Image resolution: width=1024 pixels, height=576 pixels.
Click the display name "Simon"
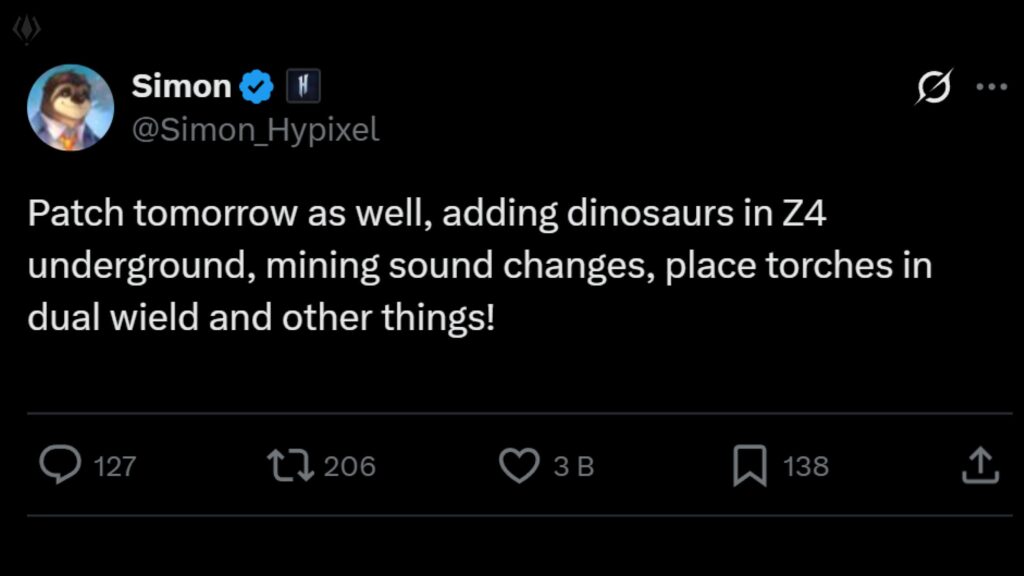(181, 87)
